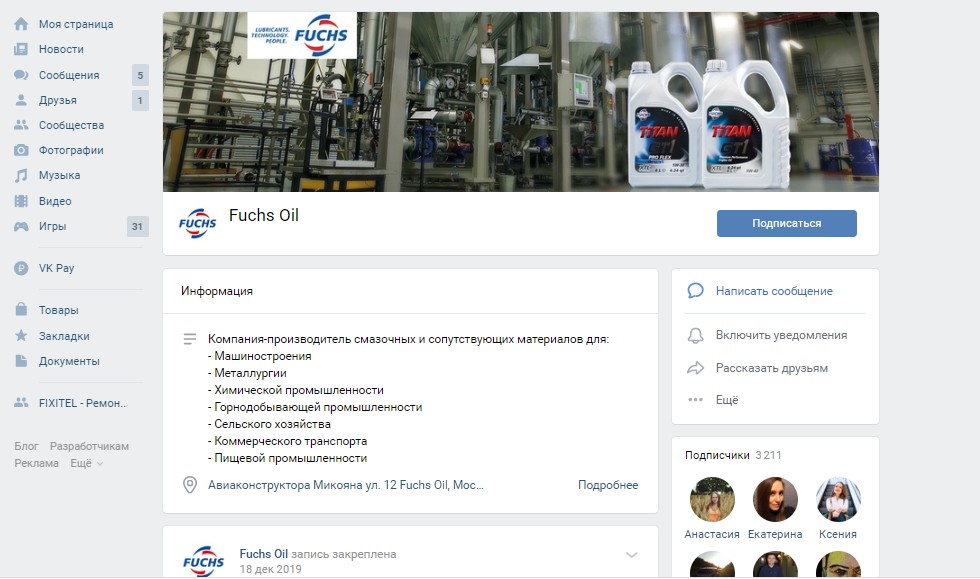The height and width of the screenshot is (579, 980).
Task: Click the Реклама footer link
Action: tap(36, 463)
